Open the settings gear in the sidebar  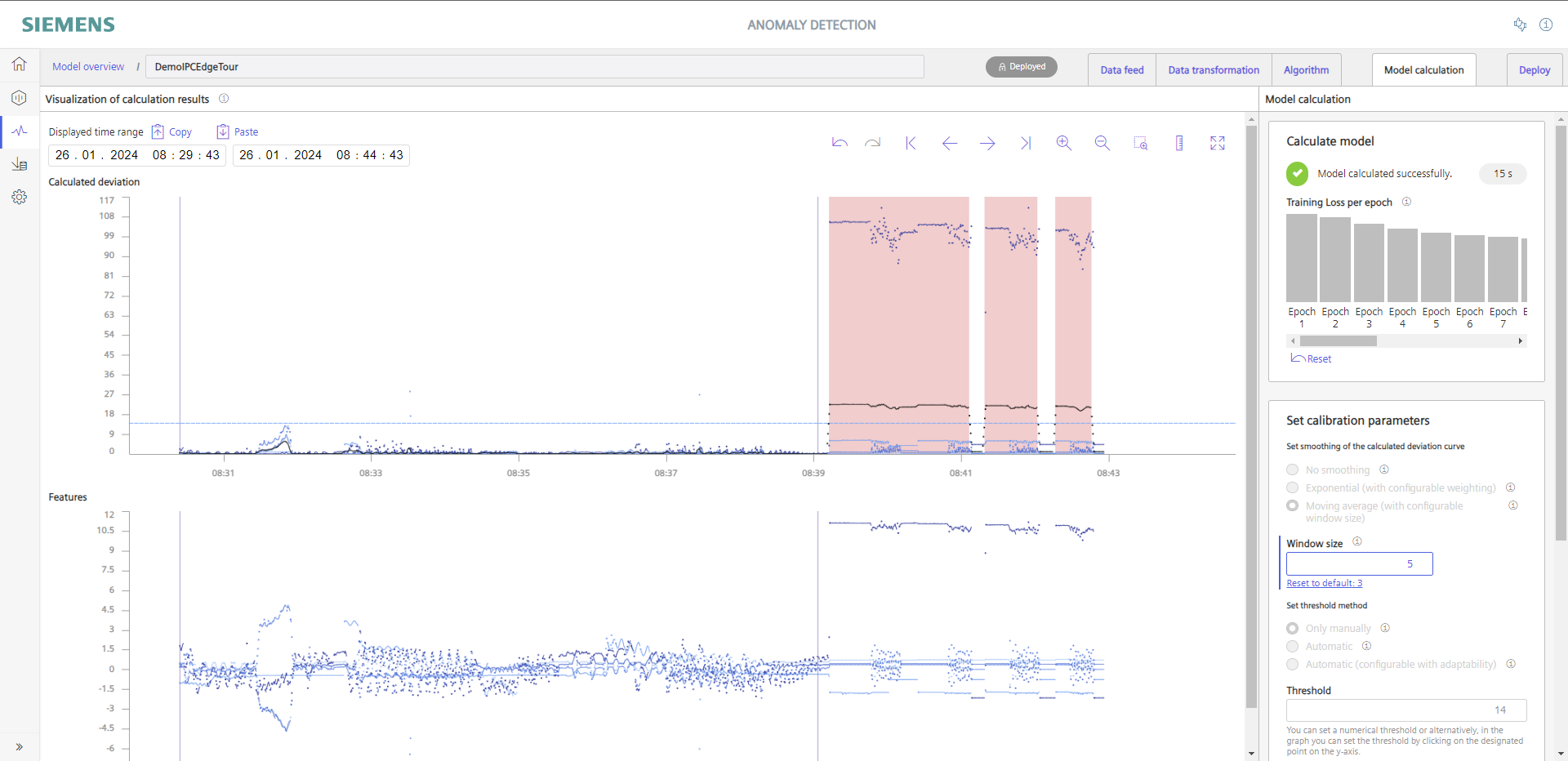20,197
